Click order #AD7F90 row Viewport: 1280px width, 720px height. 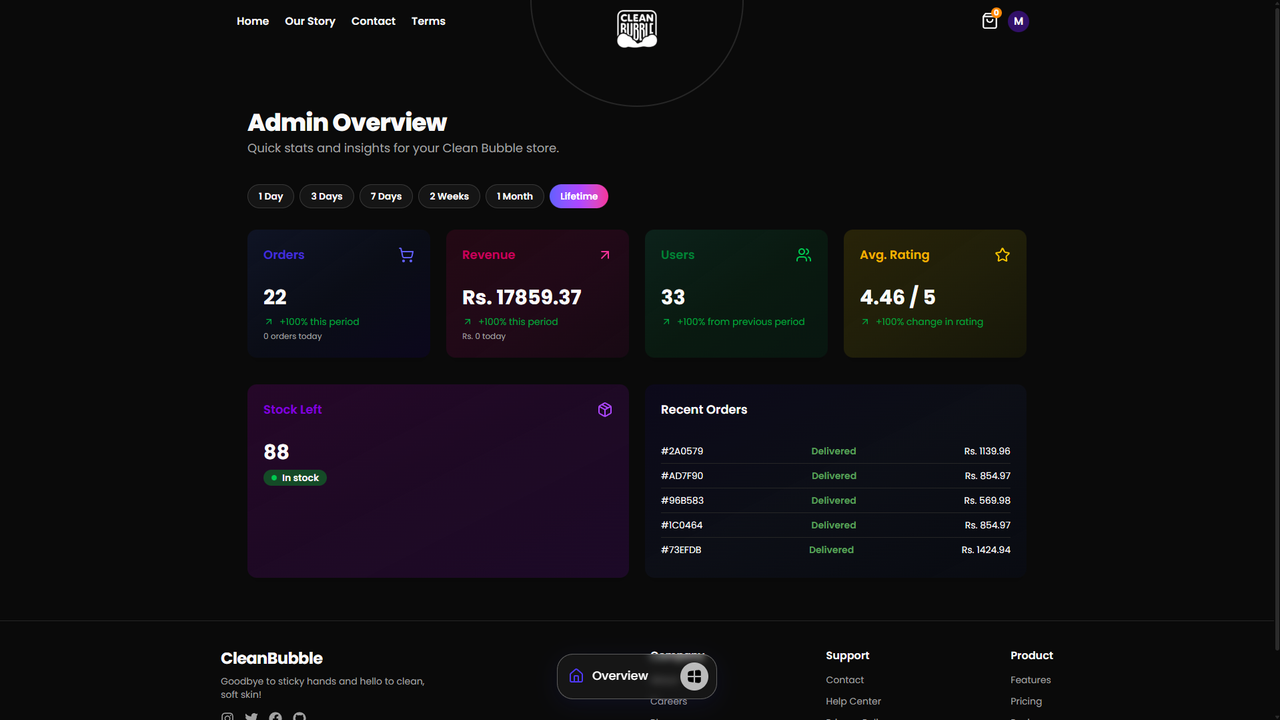coord(836,476)
